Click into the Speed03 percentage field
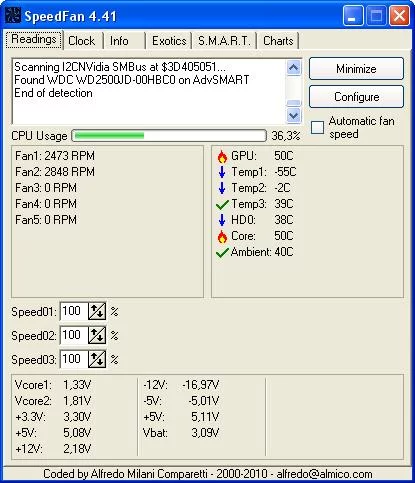415x483 pixels. tap(74, 359)
